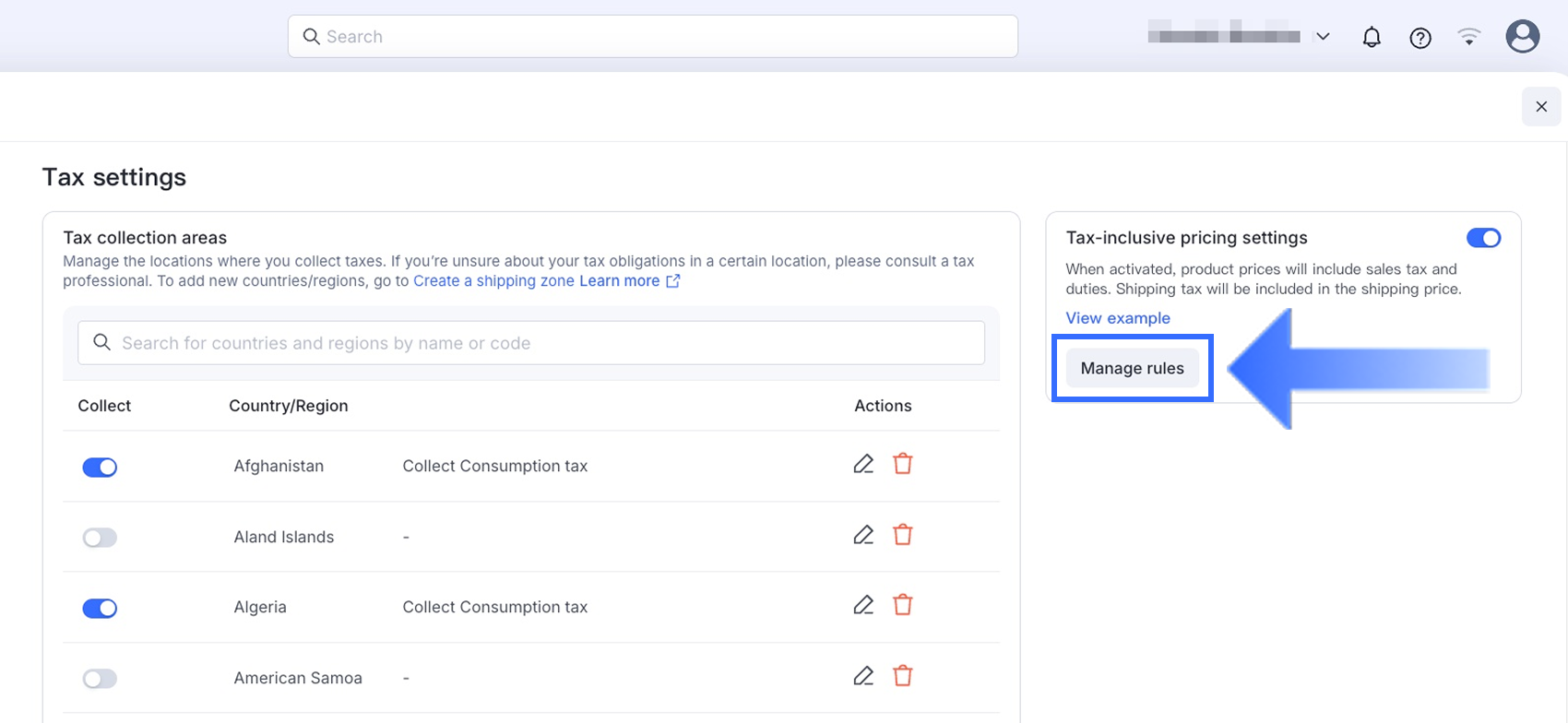Edit the Afghanistan tax row

[x=862, y=464]
